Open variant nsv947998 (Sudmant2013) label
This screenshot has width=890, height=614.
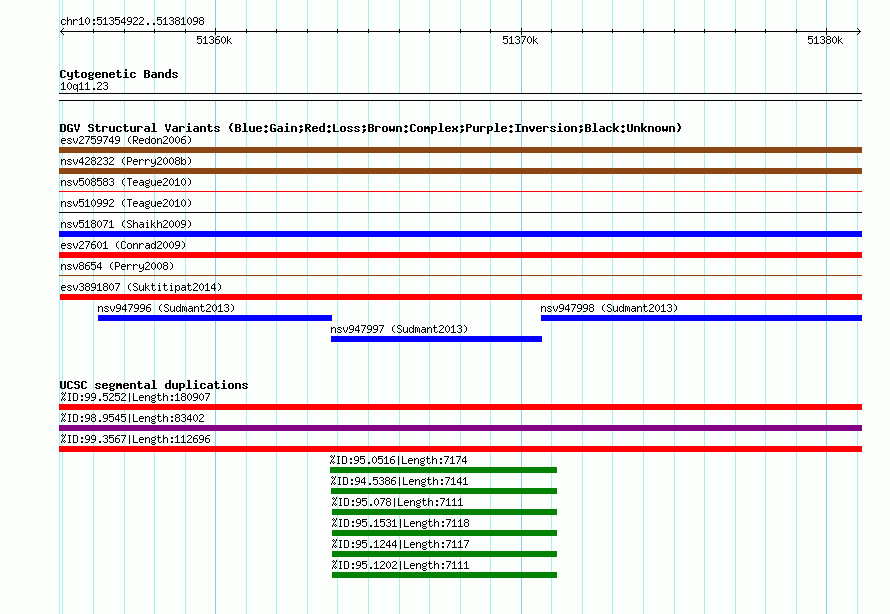pos(609,308)
